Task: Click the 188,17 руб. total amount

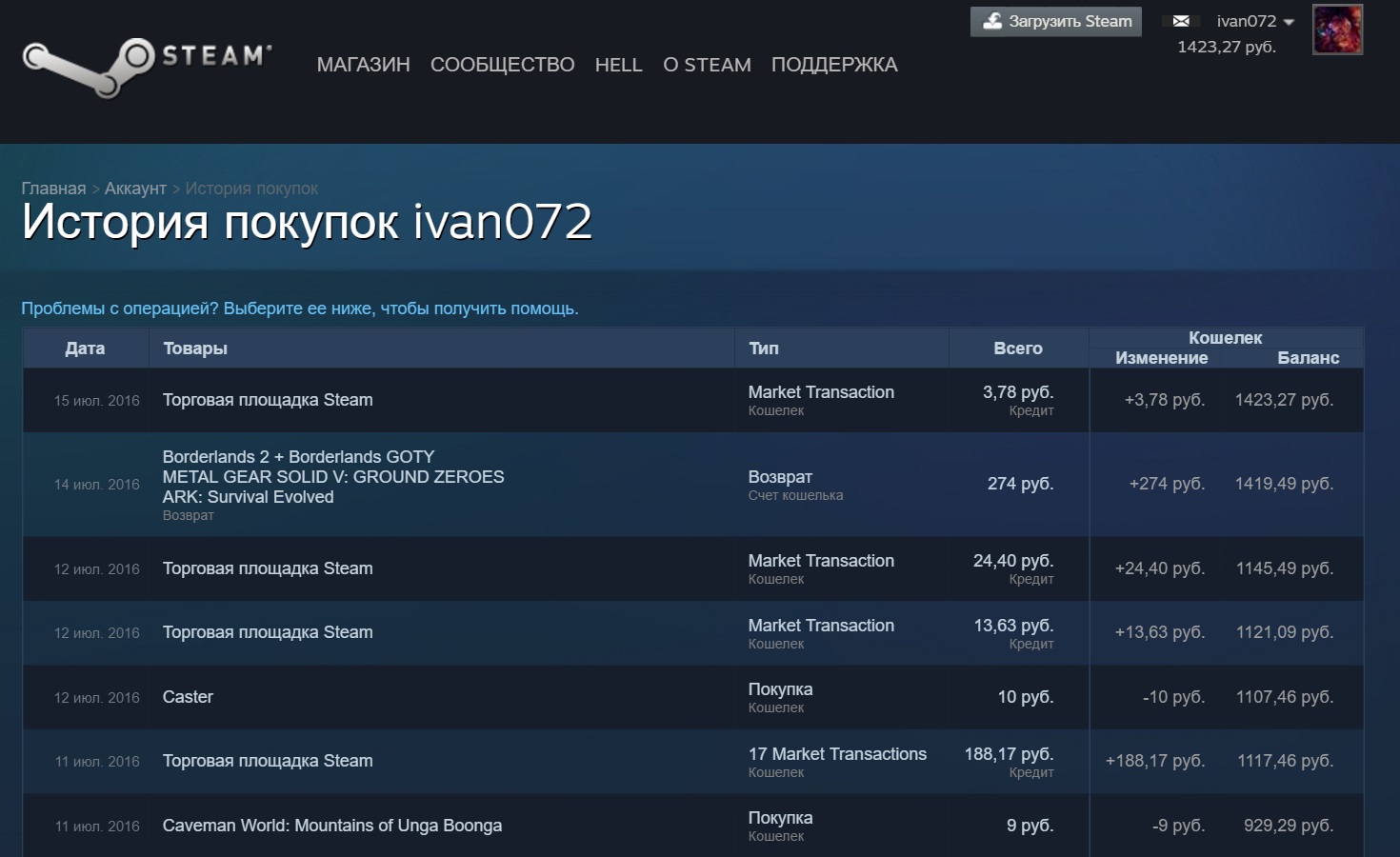Action: pos(1009,754)
